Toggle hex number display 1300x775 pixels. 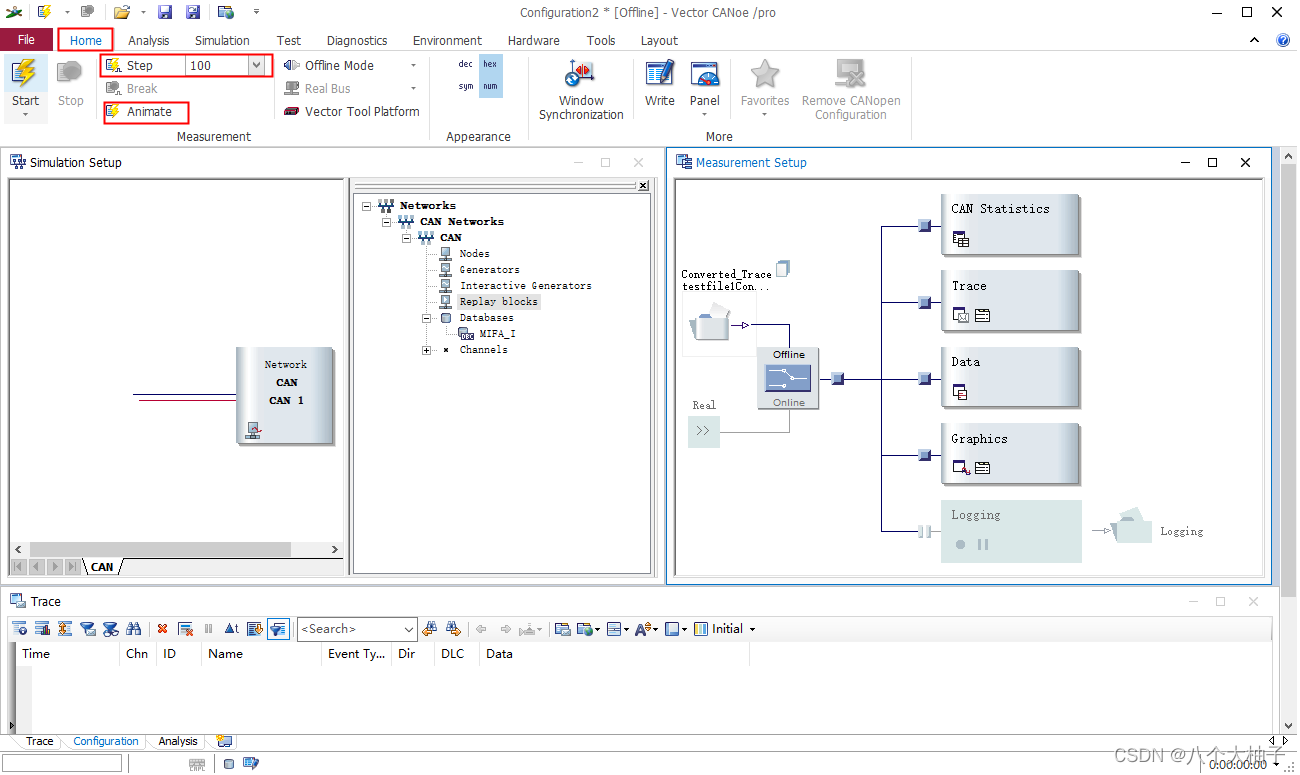(x=490, y=64)
